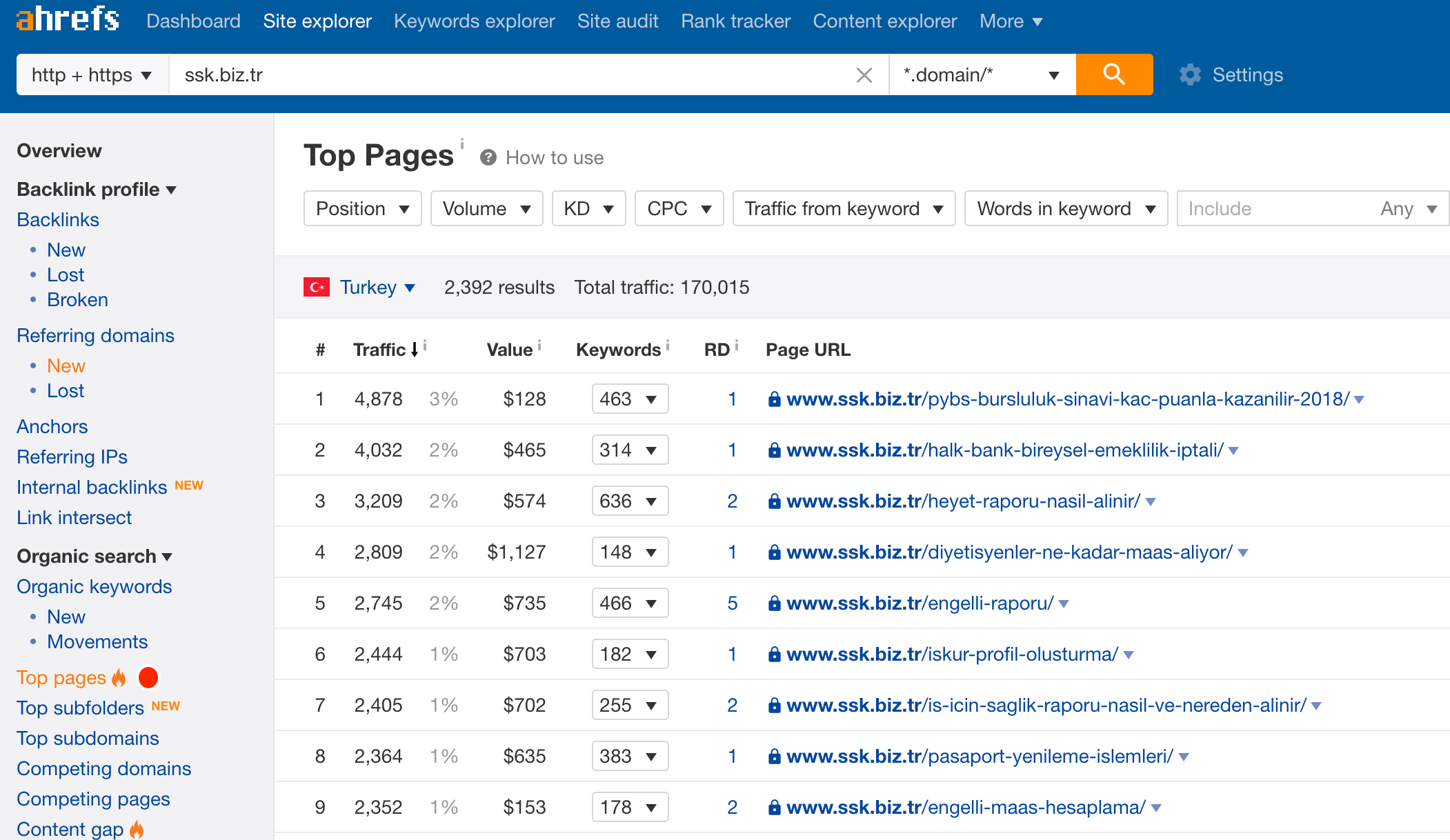The height and width of the screenshot is (840, 1450).
Task: Open Referring domains in sidebar
Action: [95, 335]
